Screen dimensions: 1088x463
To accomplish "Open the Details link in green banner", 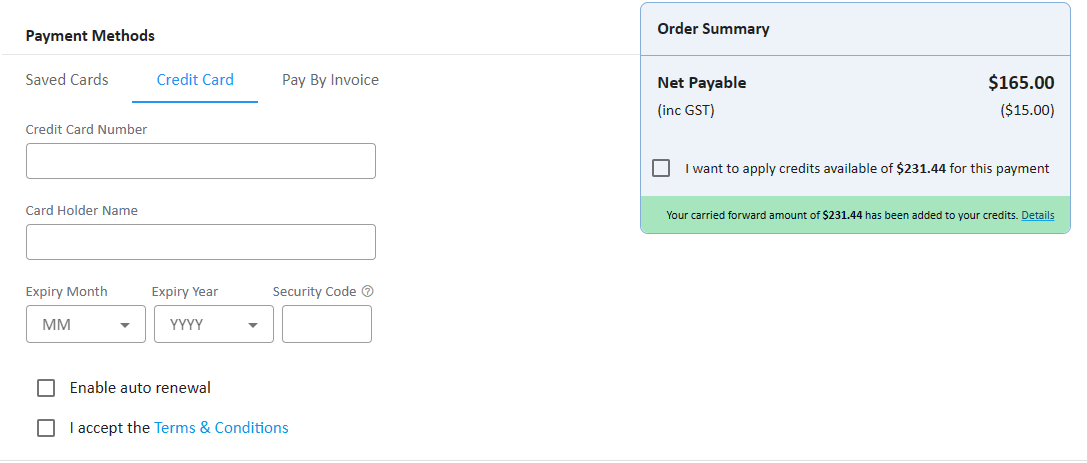I will [x=1037, y=215].
